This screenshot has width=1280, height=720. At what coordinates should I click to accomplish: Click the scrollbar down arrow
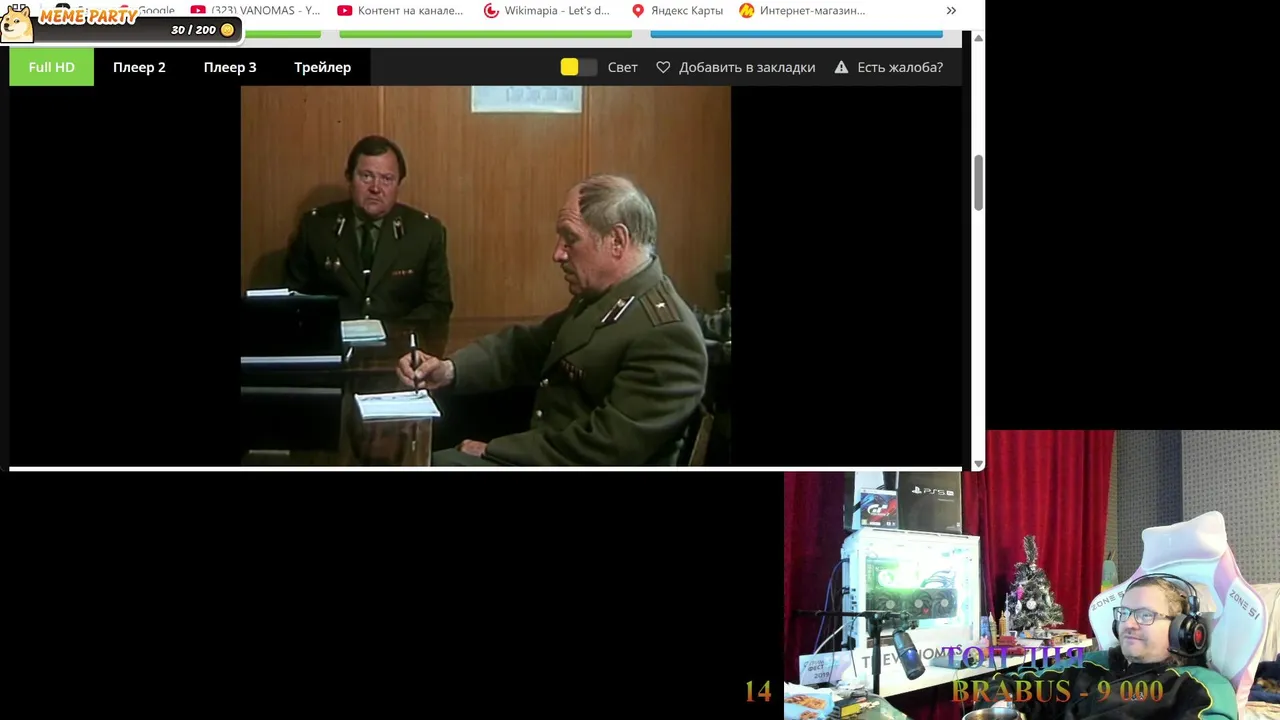[x=978, y=464]
